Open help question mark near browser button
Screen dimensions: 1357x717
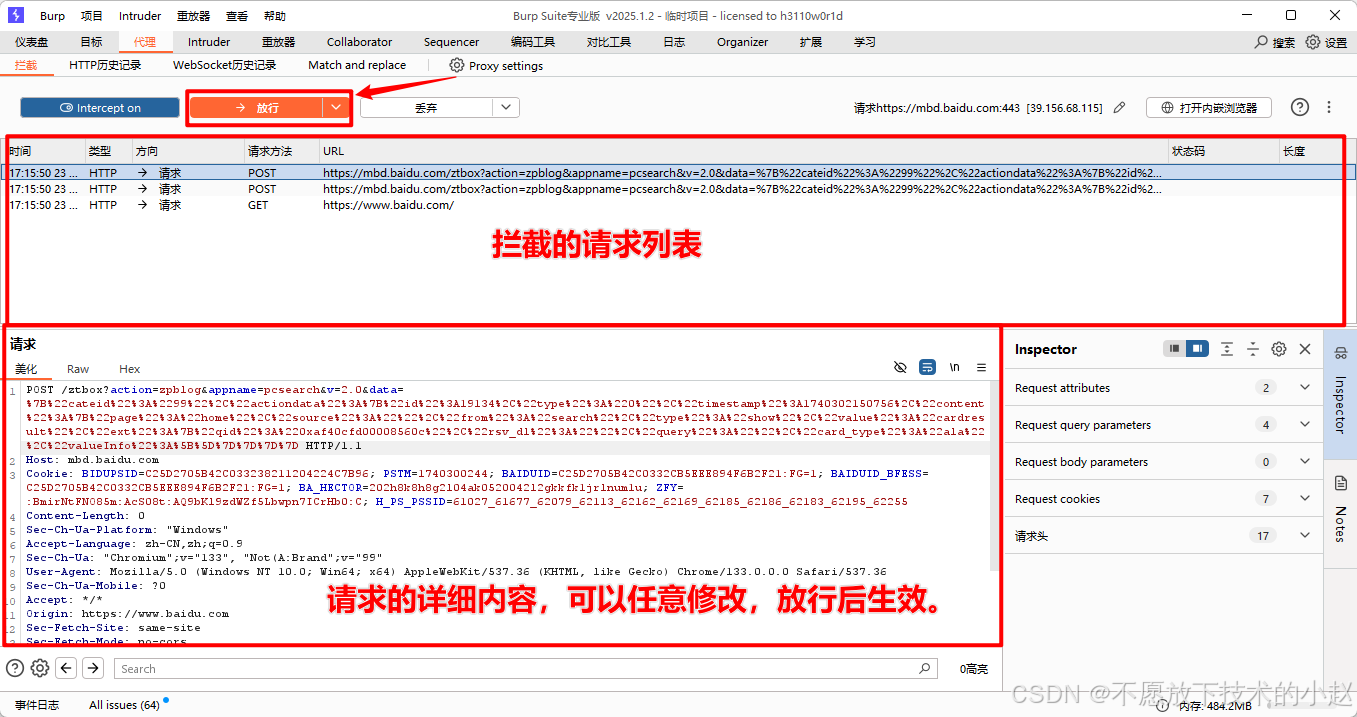(1299, 107)
